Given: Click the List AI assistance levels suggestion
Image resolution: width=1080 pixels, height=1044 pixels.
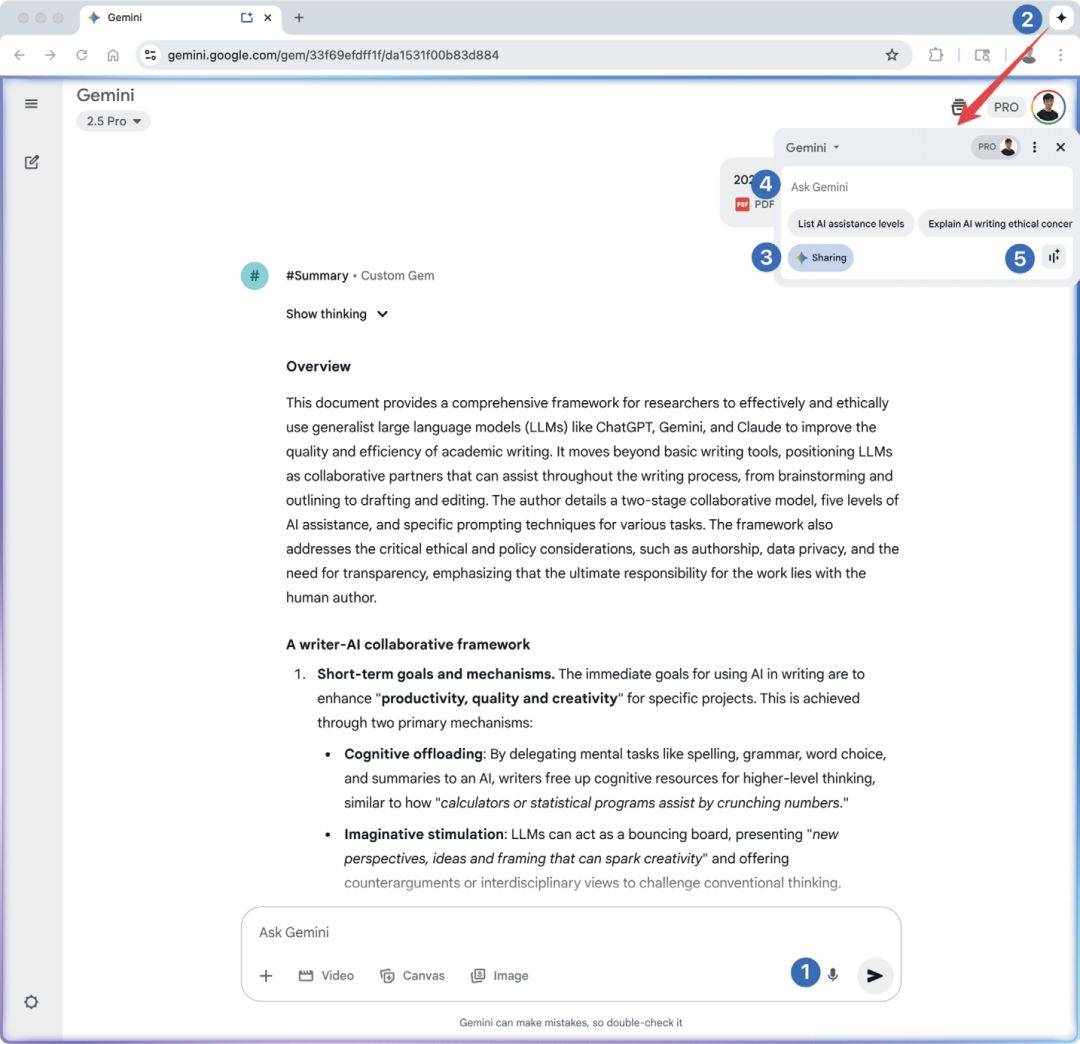Looking at the screenshot, I should point(850,224).
